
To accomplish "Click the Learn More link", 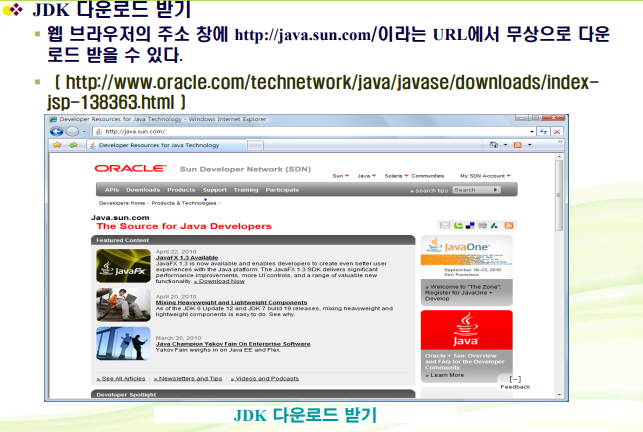I will (445, 375).
